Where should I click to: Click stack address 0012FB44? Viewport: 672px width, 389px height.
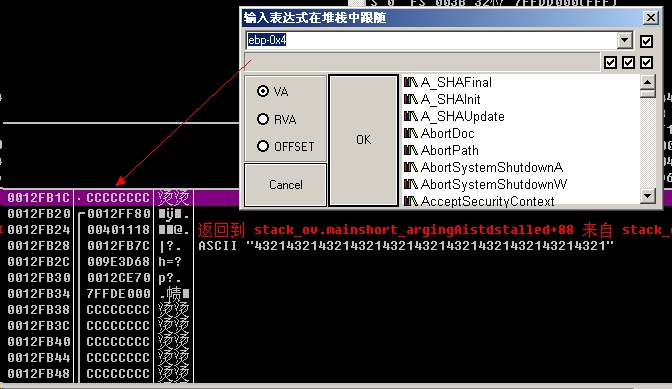(38, 358)
